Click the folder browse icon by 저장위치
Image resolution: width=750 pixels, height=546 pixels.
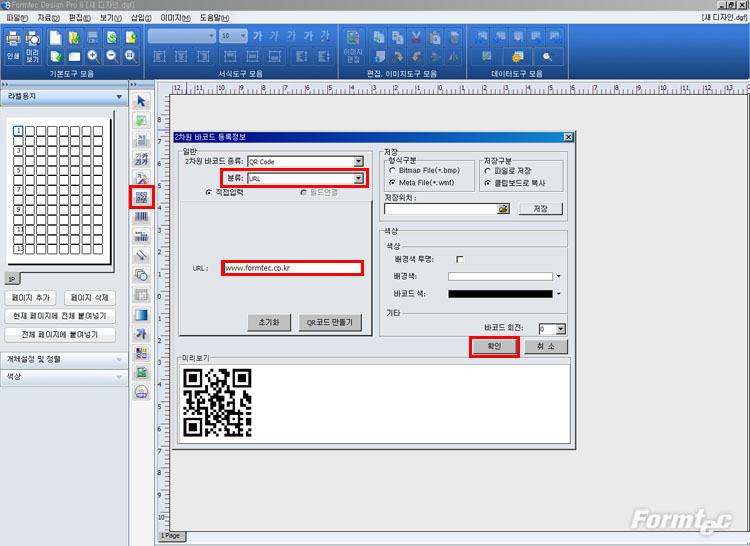pyautogui.click(x=503, y=209)
